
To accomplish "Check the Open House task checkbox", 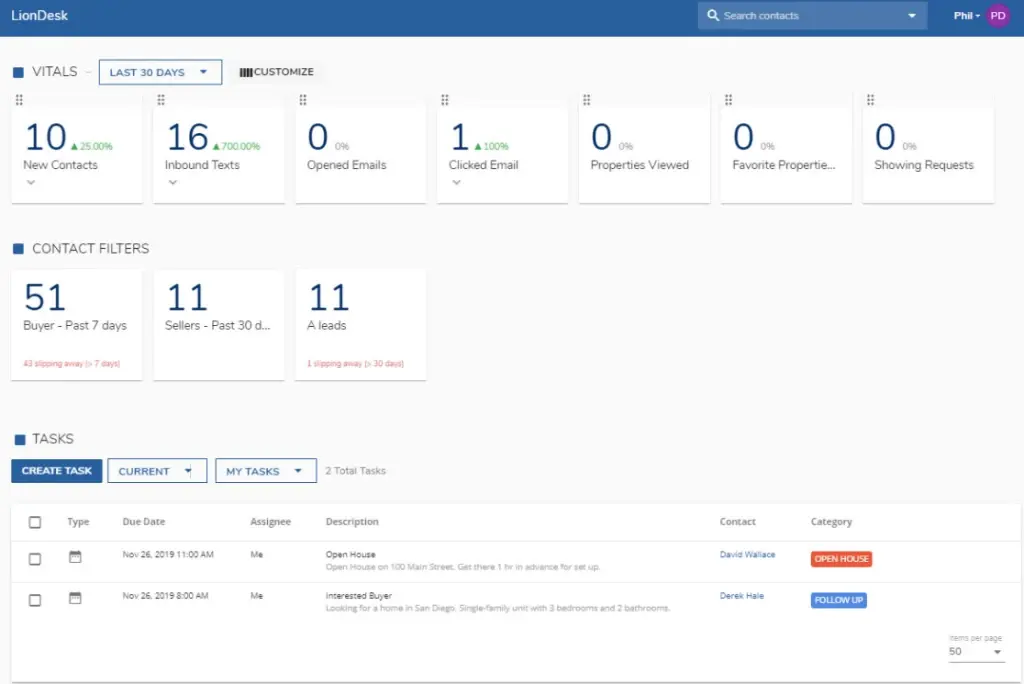I will [x=35, y=559].
